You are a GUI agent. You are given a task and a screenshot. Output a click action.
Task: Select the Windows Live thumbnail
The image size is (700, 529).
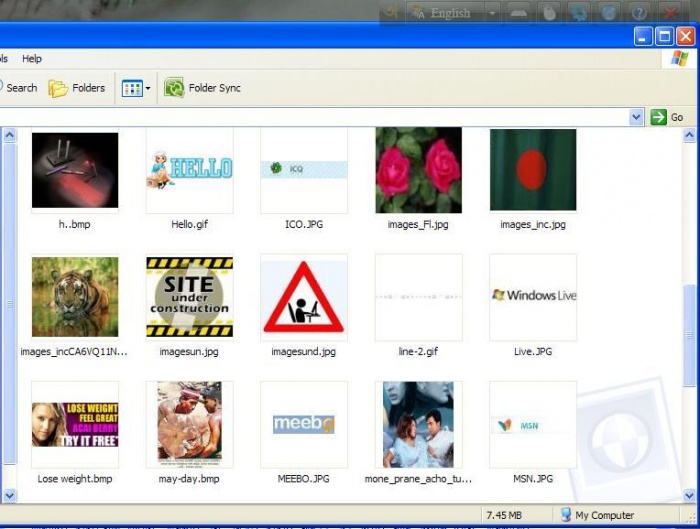click(x=533, y=297)
